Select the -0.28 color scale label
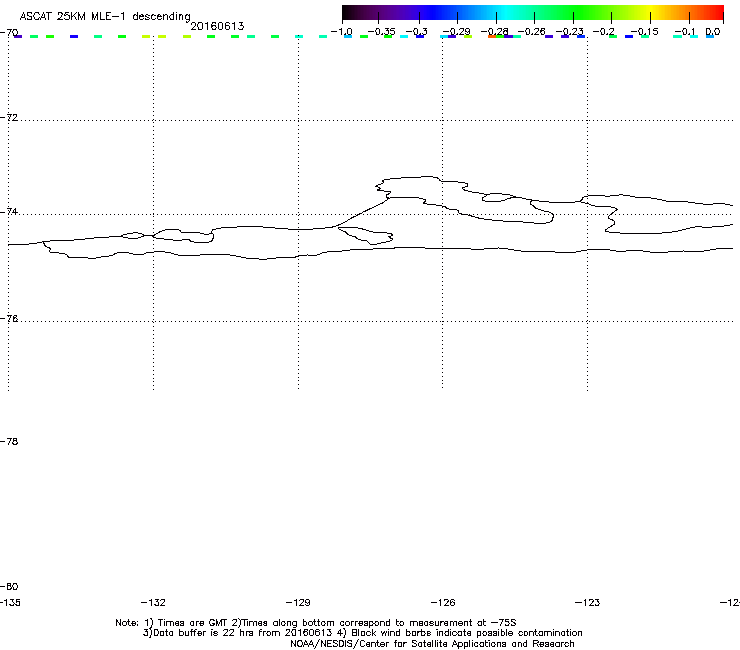 coord(494,32)
